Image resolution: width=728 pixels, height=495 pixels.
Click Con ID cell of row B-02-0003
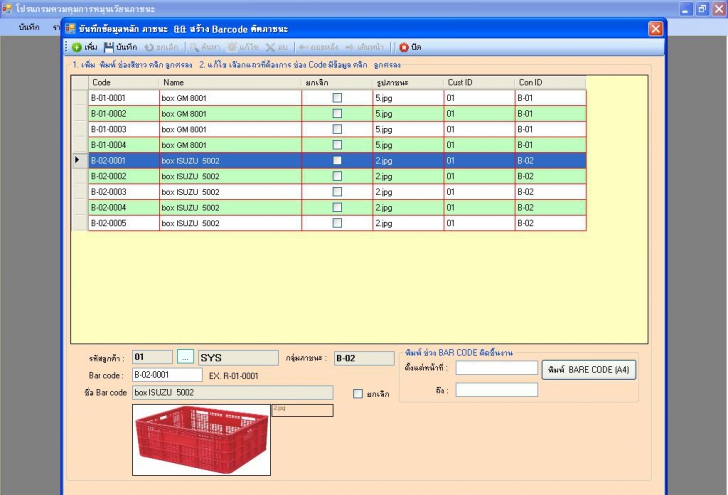550,192
